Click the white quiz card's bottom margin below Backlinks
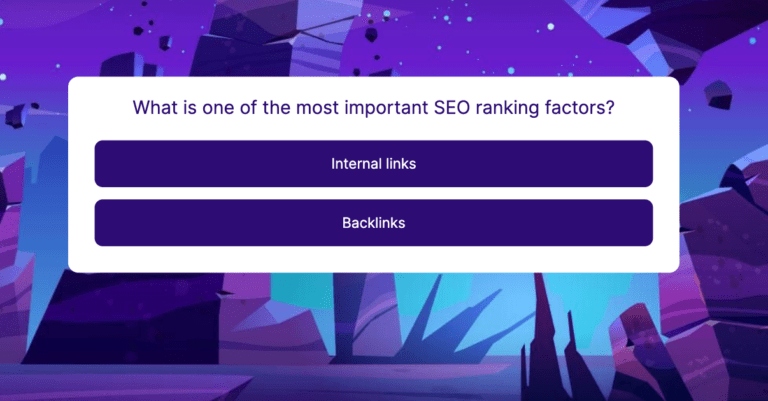Screen dimensions: 768x401 [373, 259]
